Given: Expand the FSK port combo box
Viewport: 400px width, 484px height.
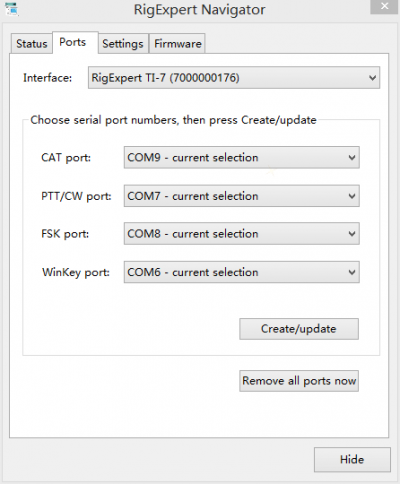Looking at the screenshot, I should coord(242,234).
